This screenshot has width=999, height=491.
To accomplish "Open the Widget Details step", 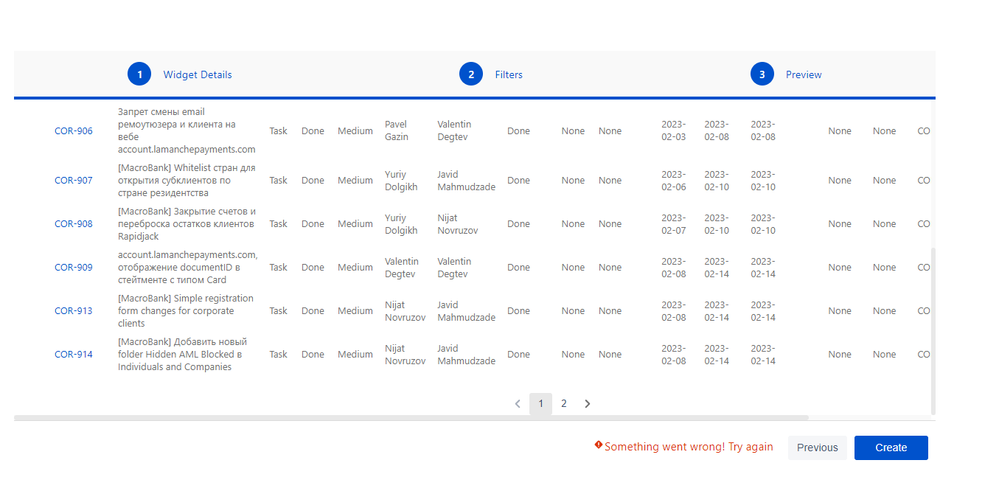I will pyautogui.click(x=198, y=75).
